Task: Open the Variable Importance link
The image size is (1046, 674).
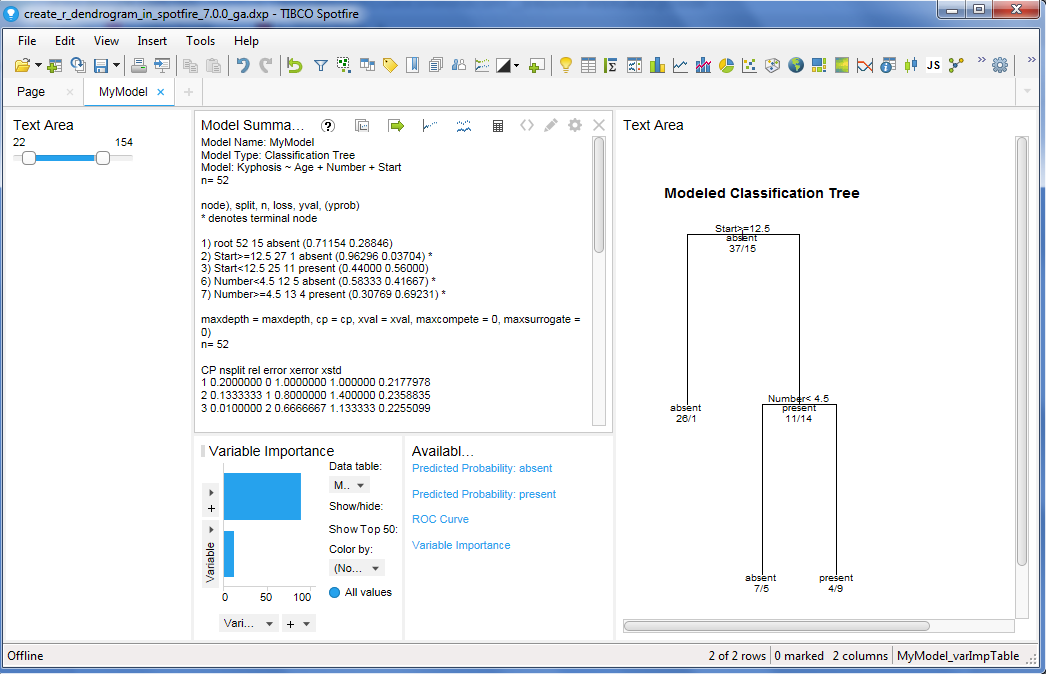Action: coord(461,545)
